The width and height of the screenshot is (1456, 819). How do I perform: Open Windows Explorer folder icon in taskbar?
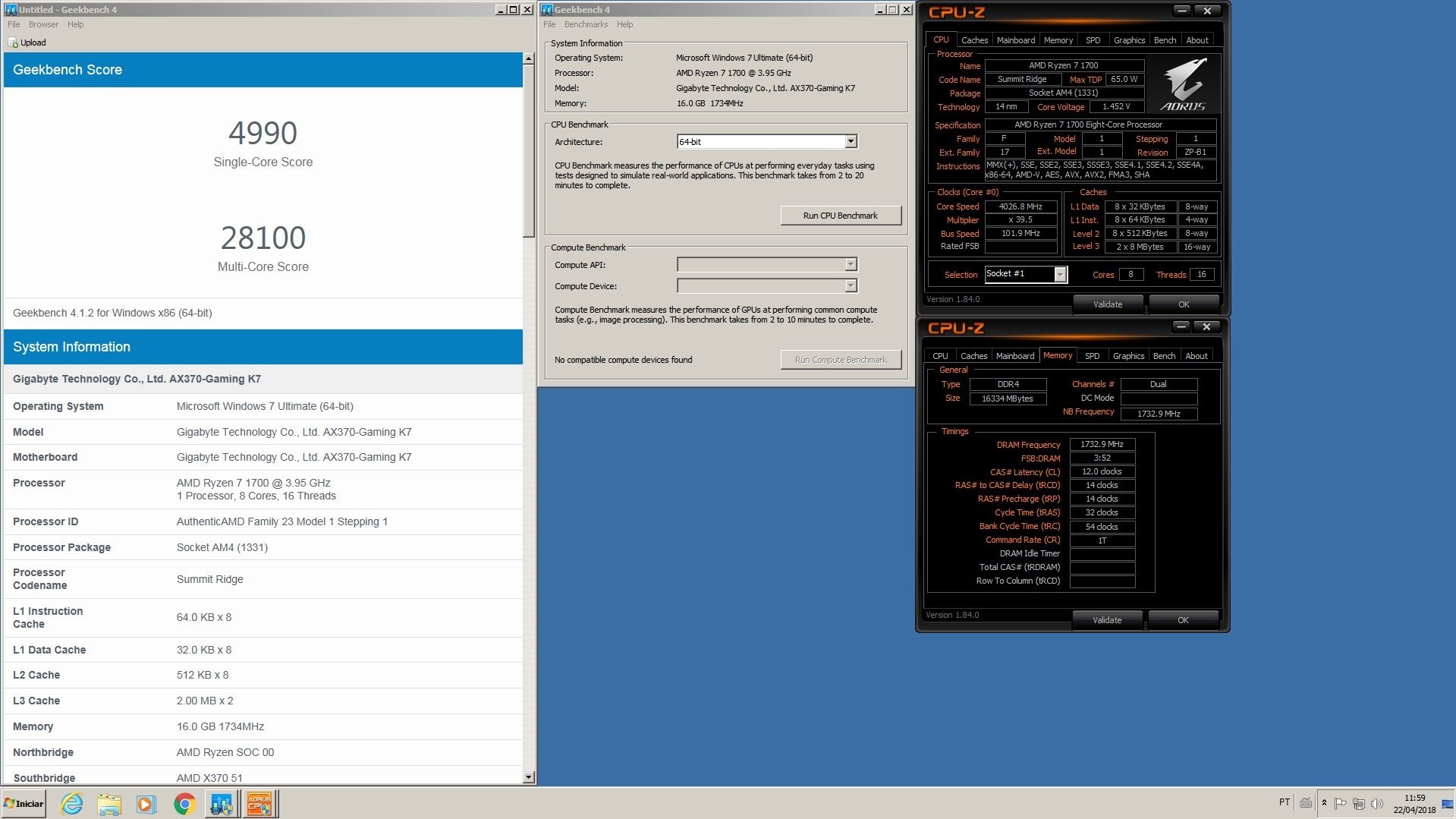pos(109,804)
